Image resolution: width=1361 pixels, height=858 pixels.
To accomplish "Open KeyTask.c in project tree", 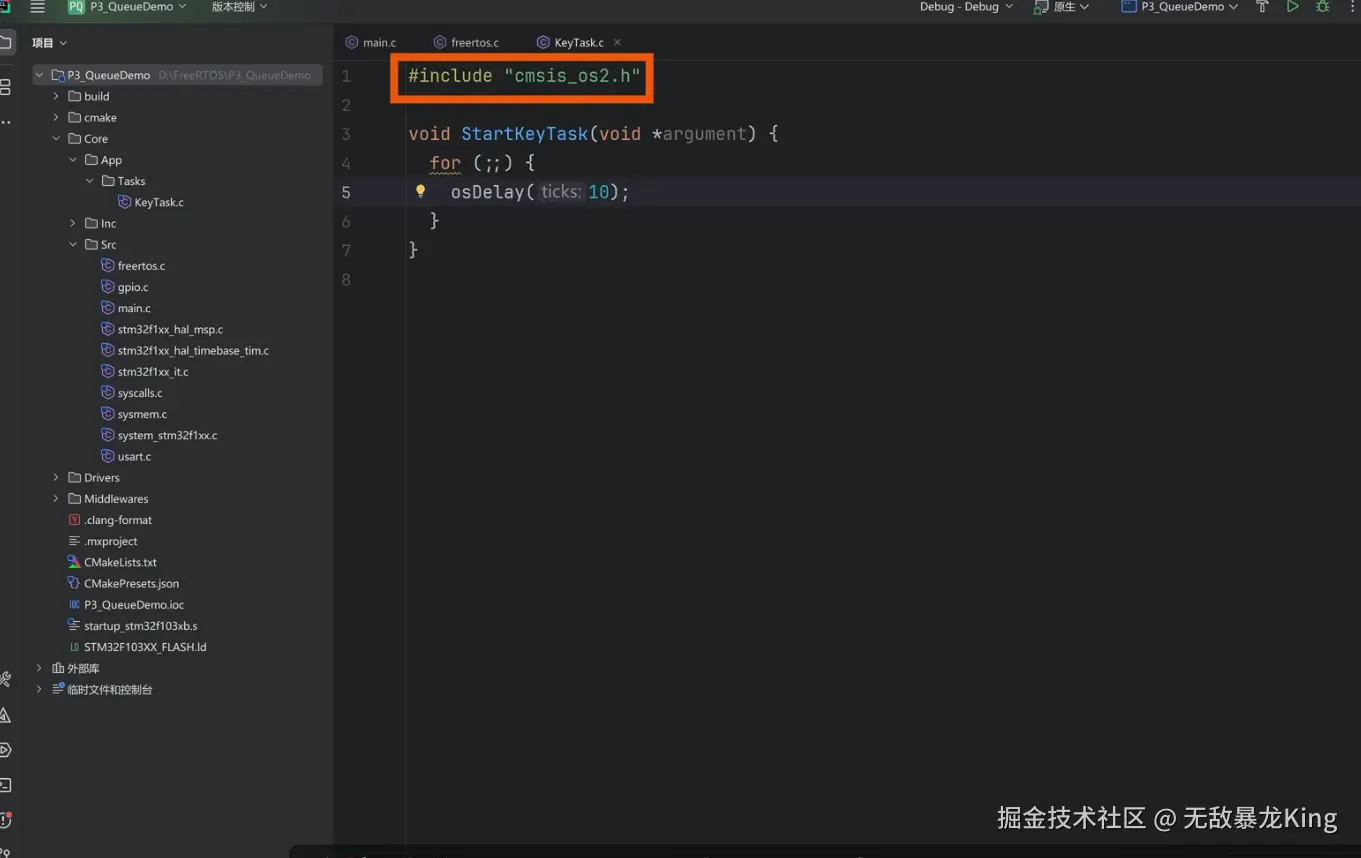I will point(159,202).
